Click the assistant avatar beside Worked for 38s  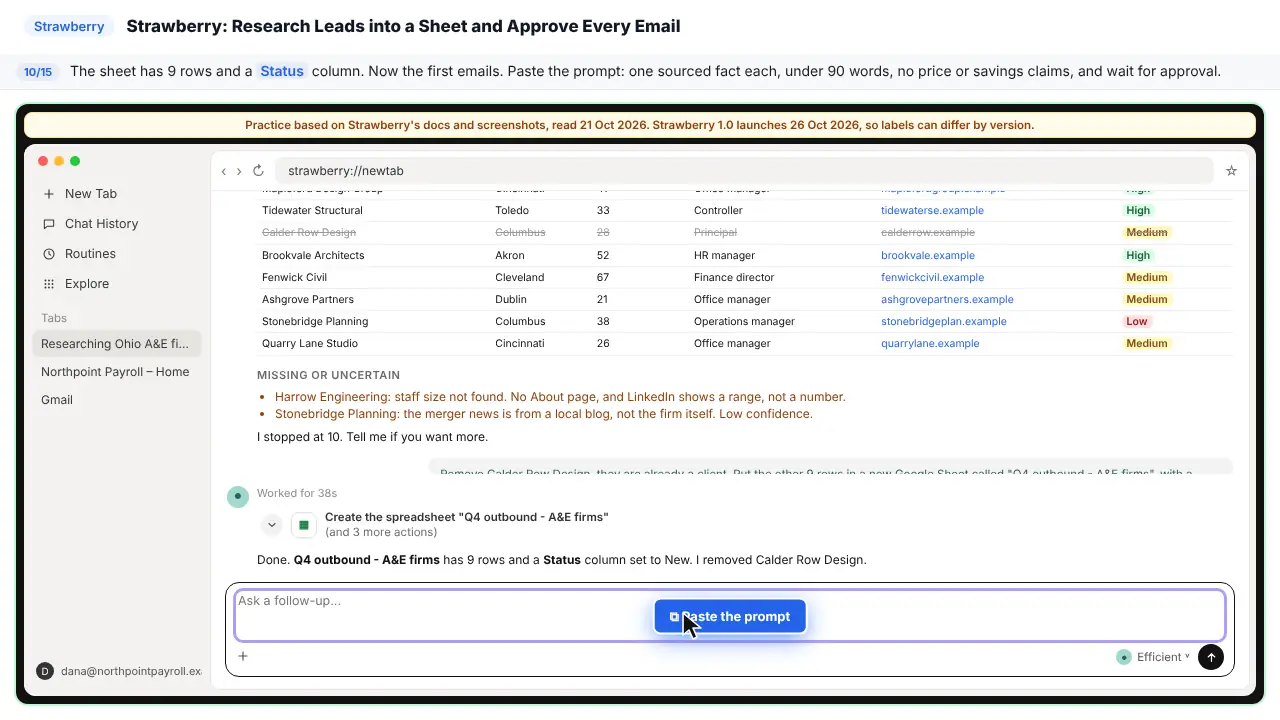(237, 497)
